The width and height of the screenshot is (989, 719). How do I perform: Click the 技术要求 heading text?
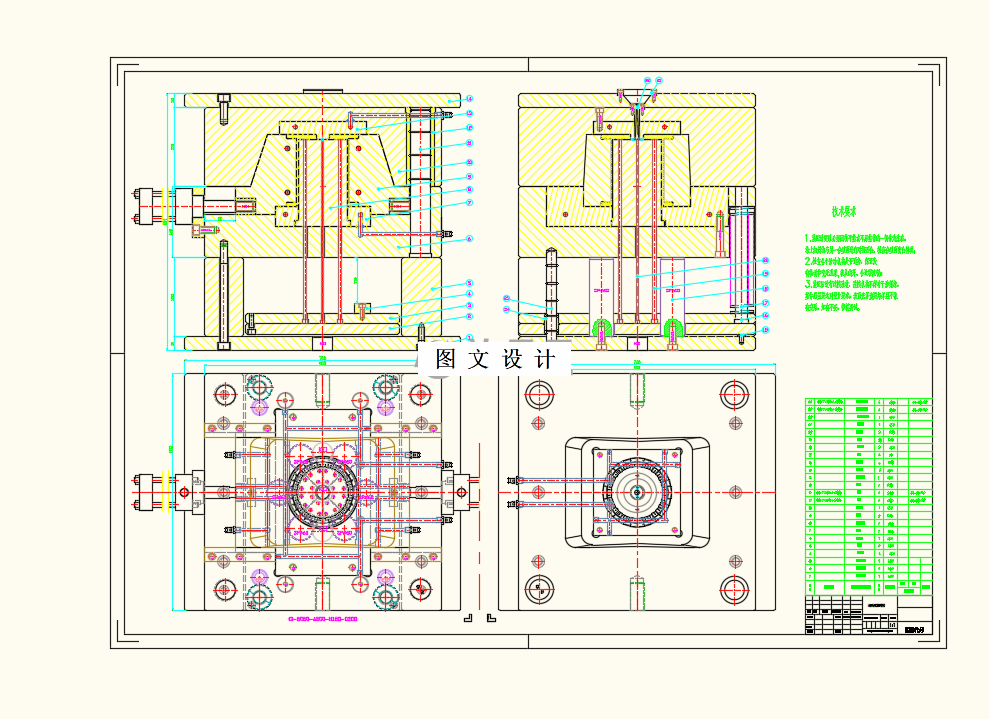coord(843,212)
